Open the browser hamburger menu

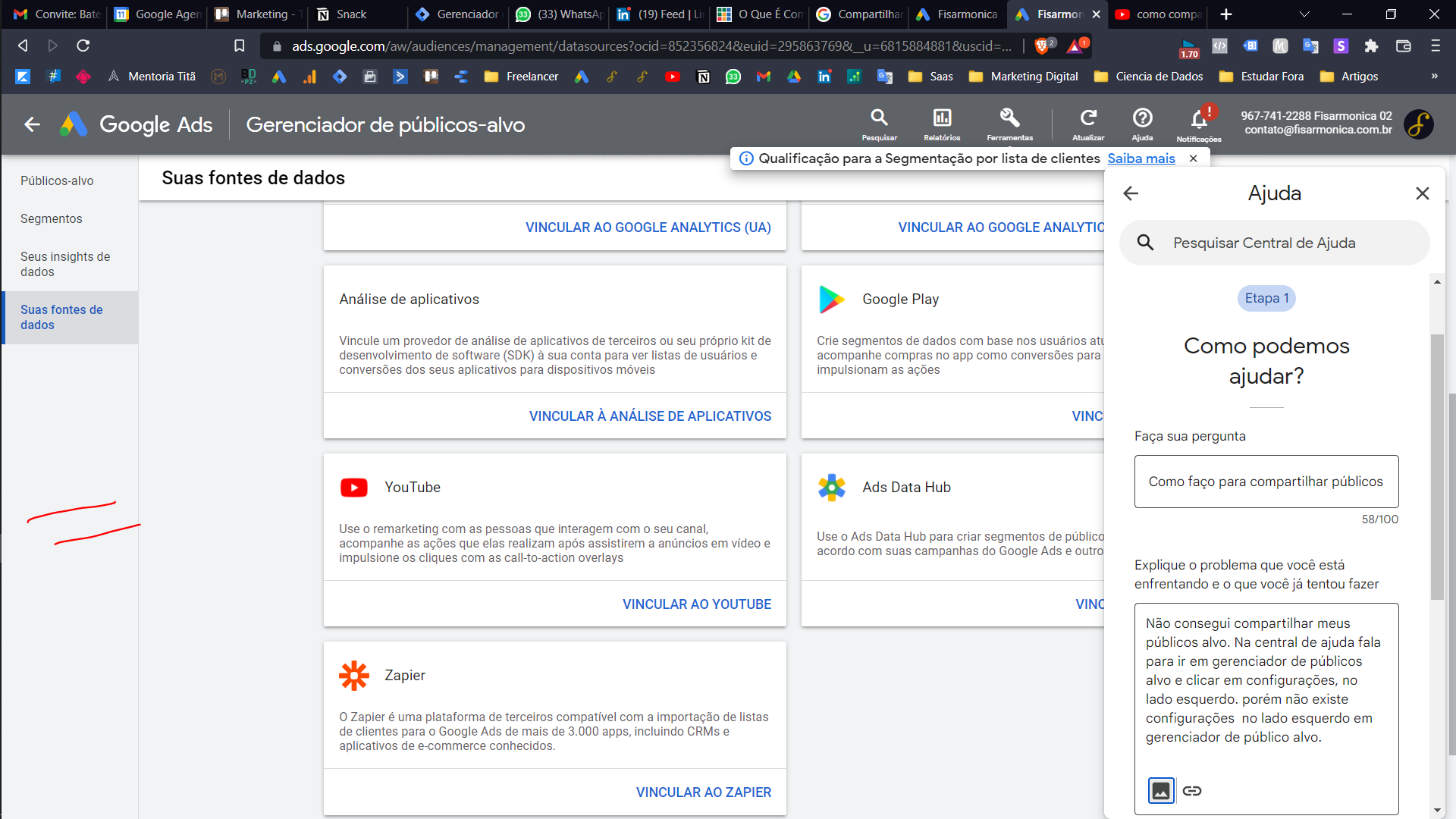point(1436,46)
